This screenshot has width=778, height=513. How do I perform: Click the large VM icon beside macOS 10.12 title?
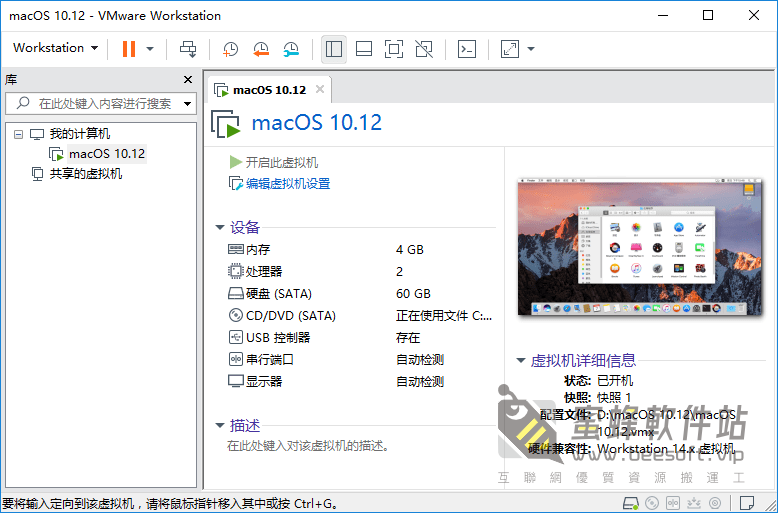[x=226, y=124]
